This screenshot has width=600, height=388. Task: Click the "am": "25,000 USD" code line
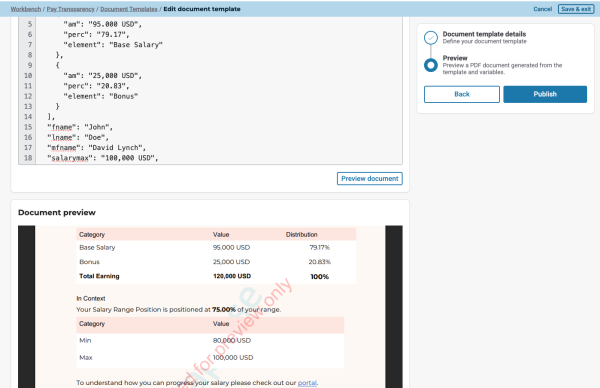click(103, 76)
